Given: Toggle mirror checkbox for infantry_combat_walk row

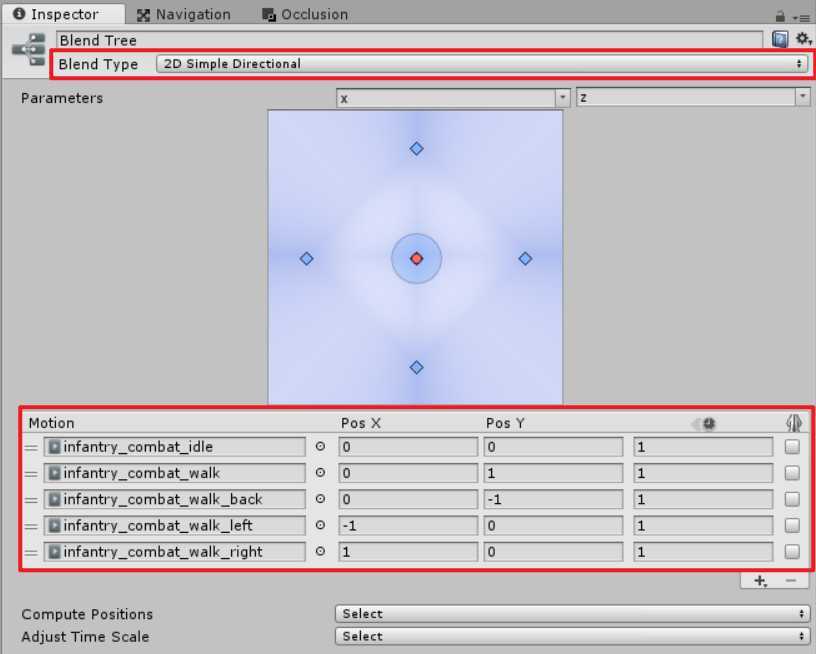Looking at the screenshot, I should (x=792, y=473).
